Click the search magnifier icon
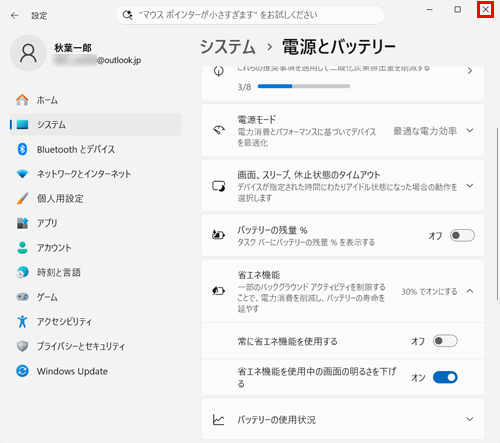This screenshot has width=500, height=443. pyautogui.click(x=127, y=15)
